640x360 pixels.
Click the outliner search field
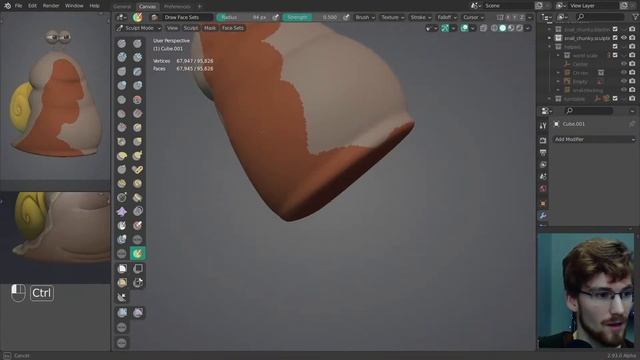600,17
